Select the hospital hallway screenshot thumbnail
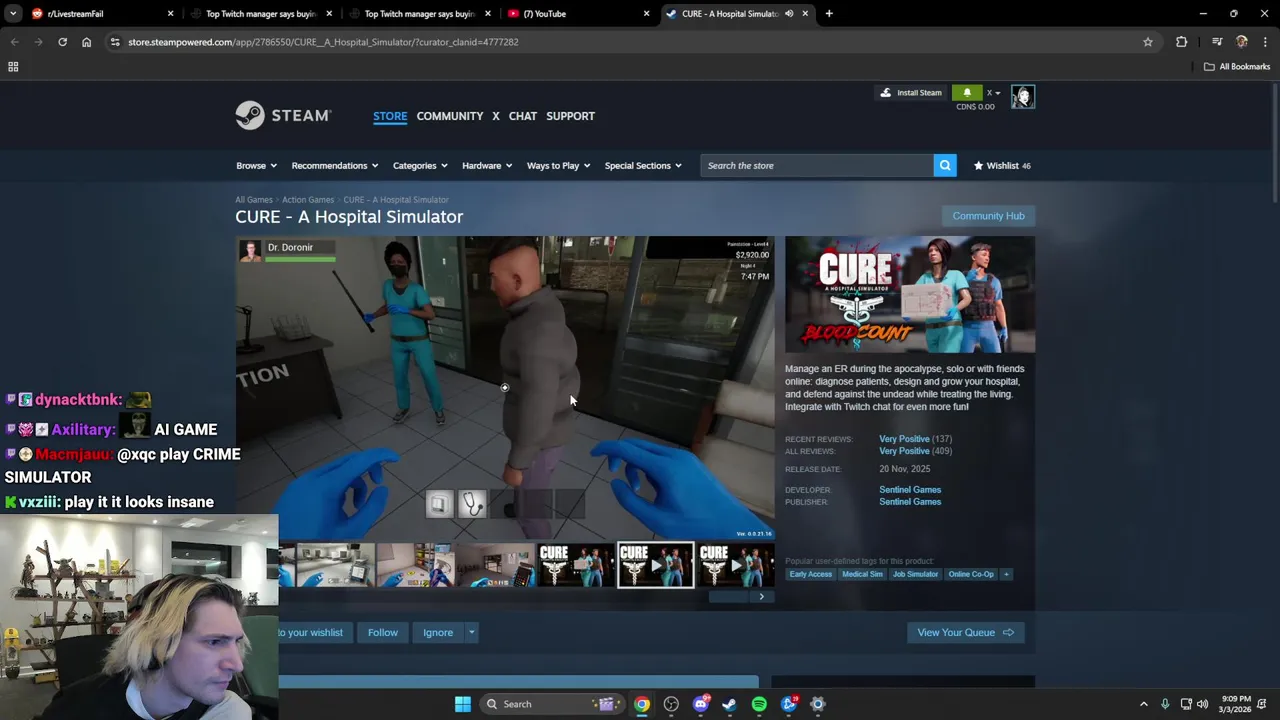This screenshot has height=720, width=1280. (x=336, y=565)
